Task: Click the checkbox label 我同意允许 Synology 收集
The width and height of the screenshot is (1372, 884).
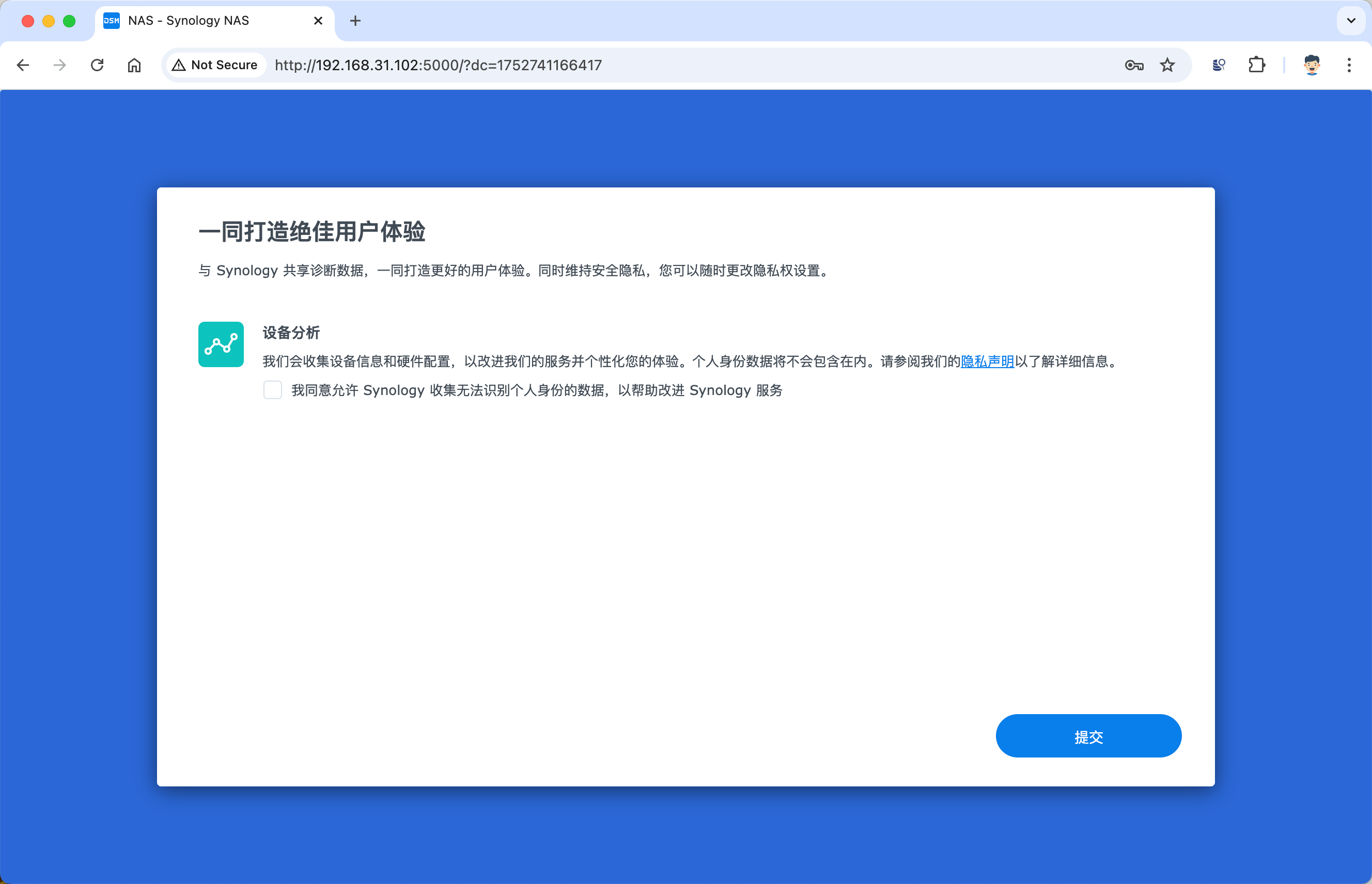Action: (537, 390)
